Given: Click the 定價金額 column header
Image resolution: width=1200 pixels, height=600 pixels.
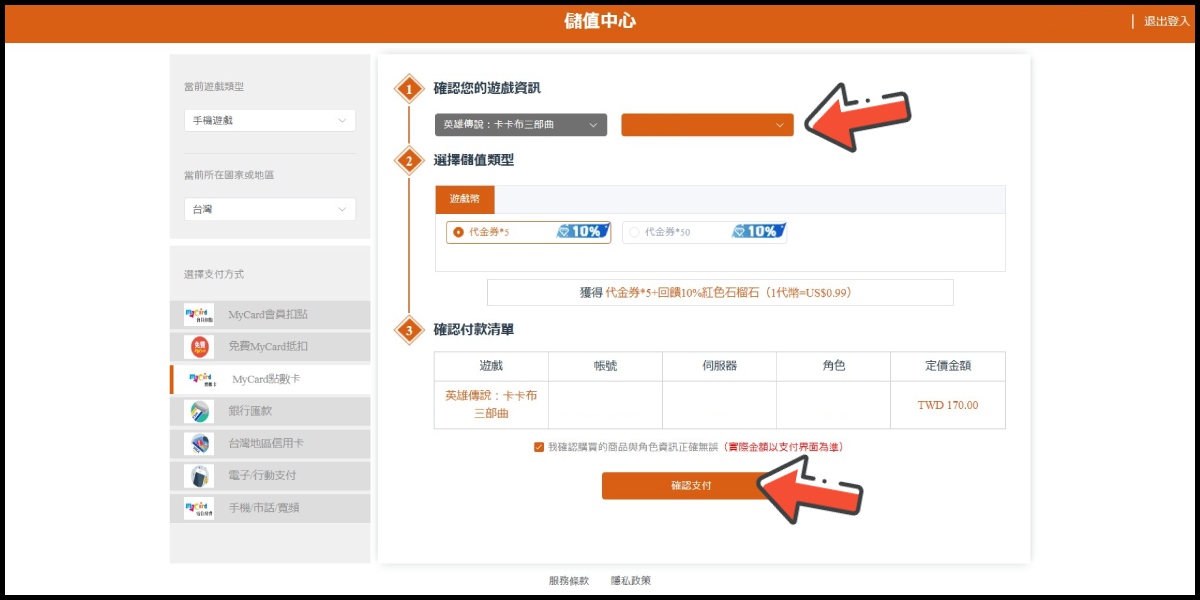Looking at the screenshot, I should pos(948,366).
